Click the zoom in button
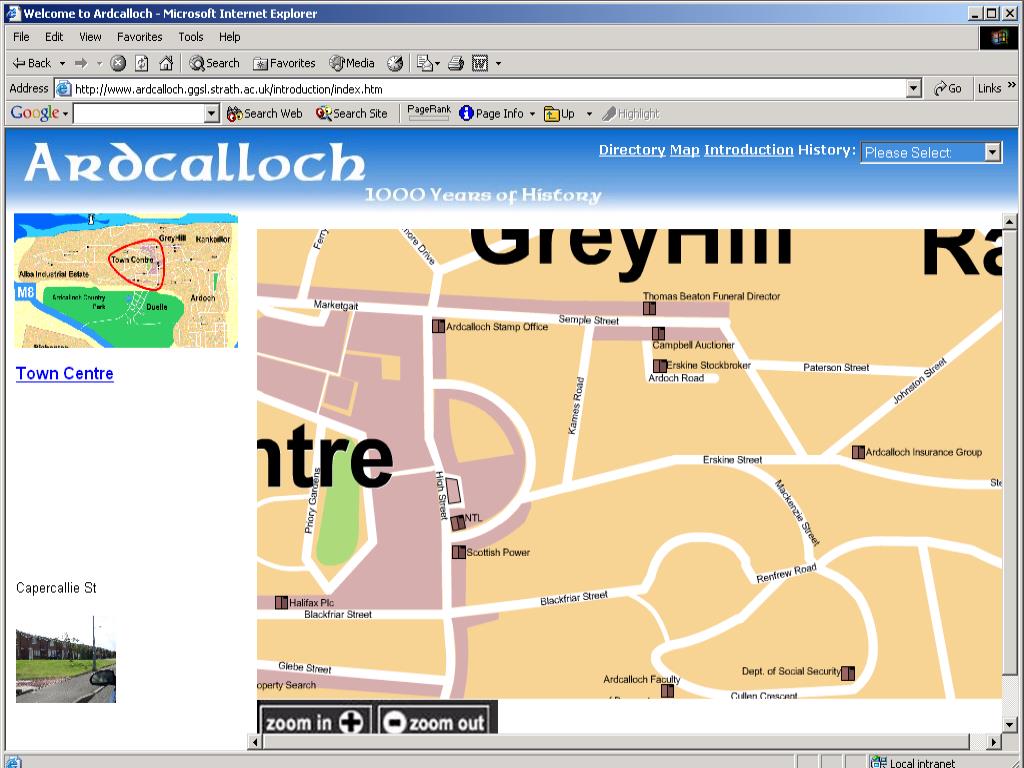This screenshot has height=768, width=1024. pos(315,722)
